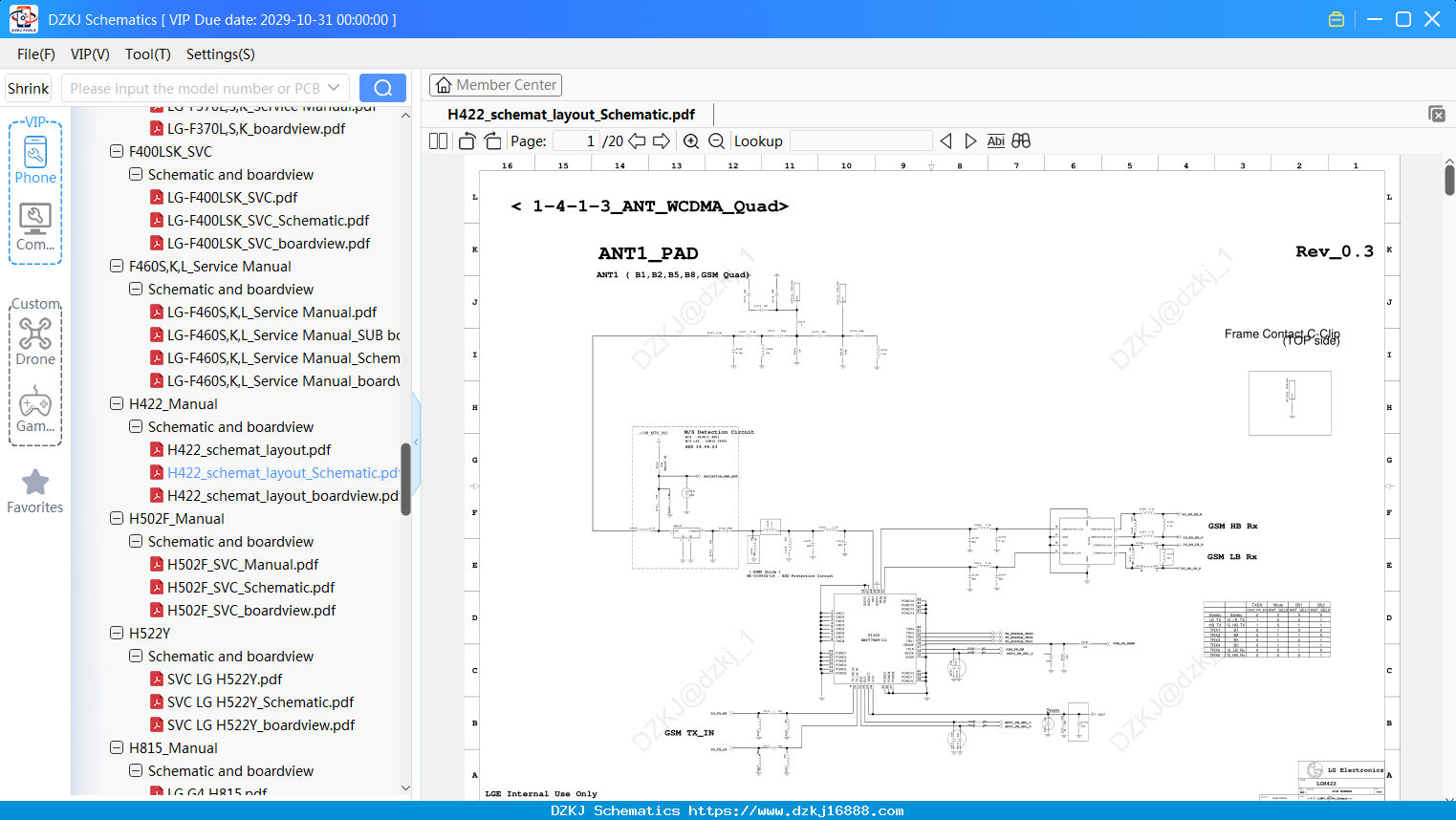Collapse the H422_Manual folder
The image size is (1456, 820).
(x=117, y=404)
